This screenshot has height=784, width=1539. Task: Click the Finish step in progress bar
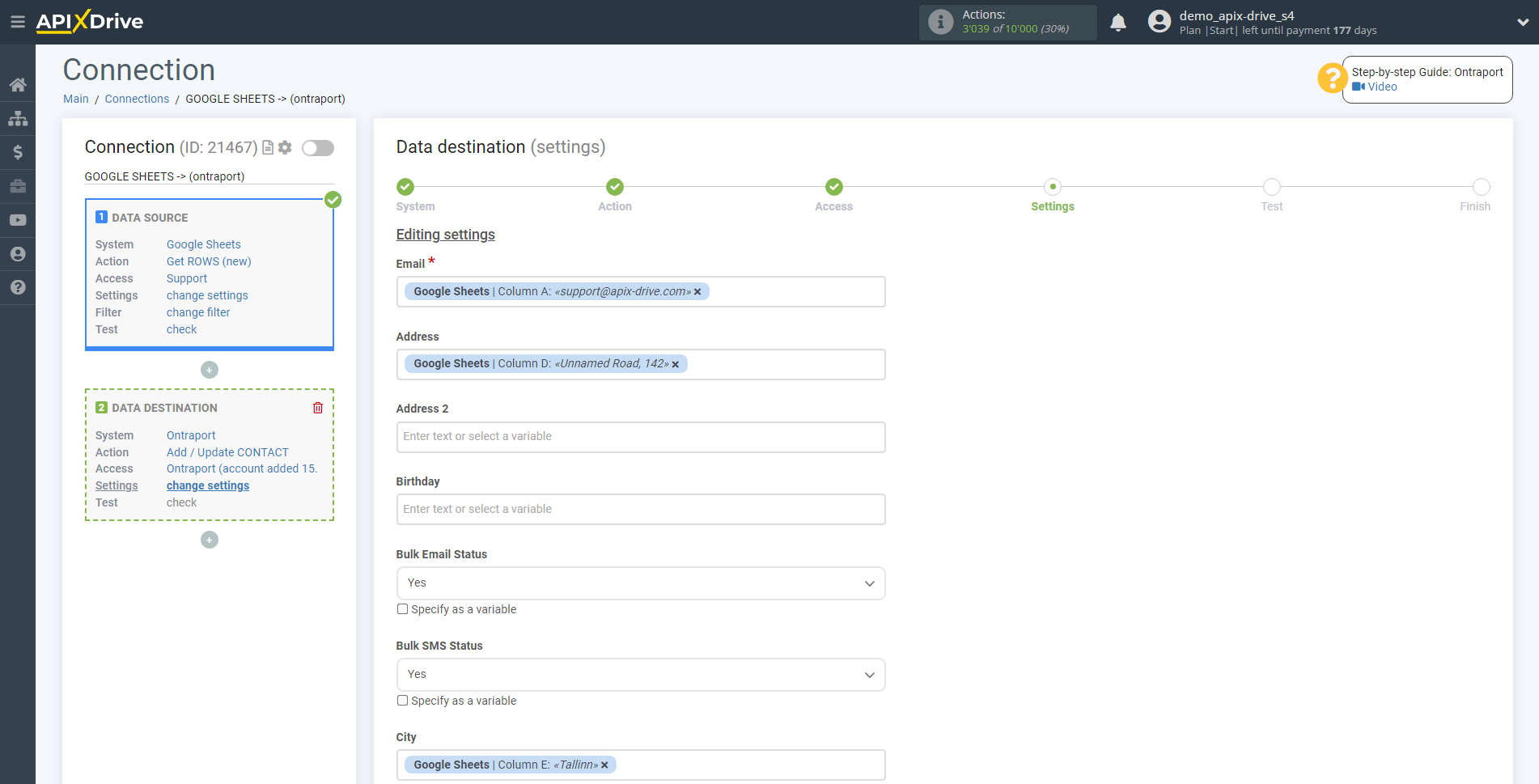tap(1482, 187)
